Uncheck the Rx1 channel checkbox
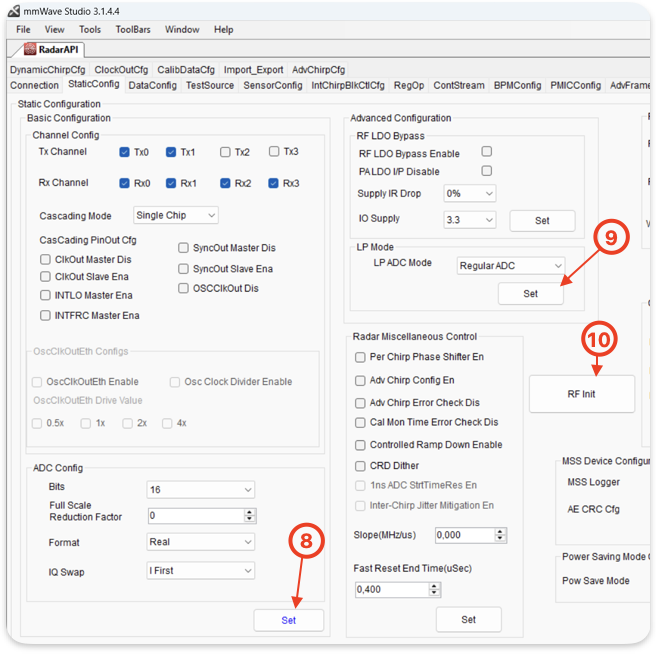The width and height of the screenshot is (656, 654). pos(171,183)
